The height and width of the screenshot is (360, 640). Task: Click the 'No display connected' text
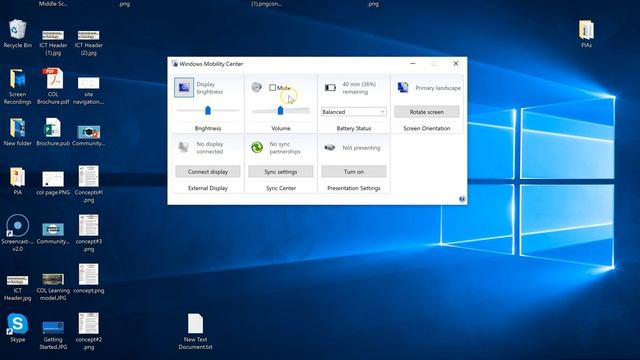pyautogui.click(x=210, y=148)
